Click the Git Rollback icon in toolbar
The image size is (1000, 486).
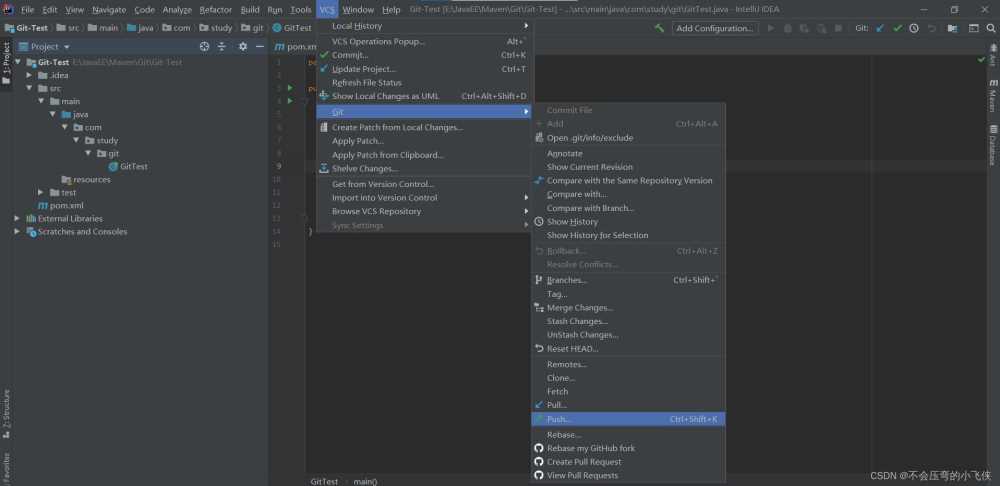pos(932,28)
